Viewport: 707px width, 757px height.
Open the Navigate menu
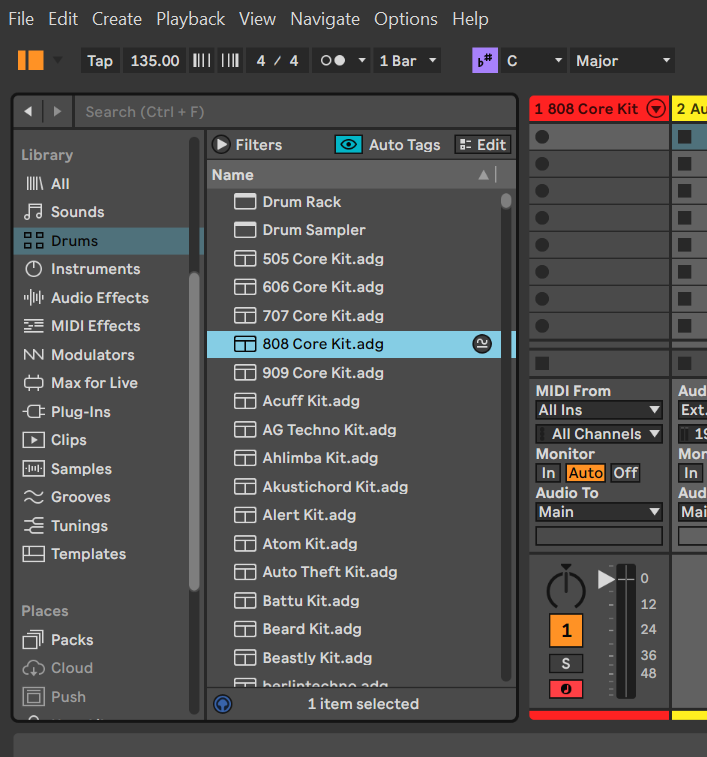point(325,19)
